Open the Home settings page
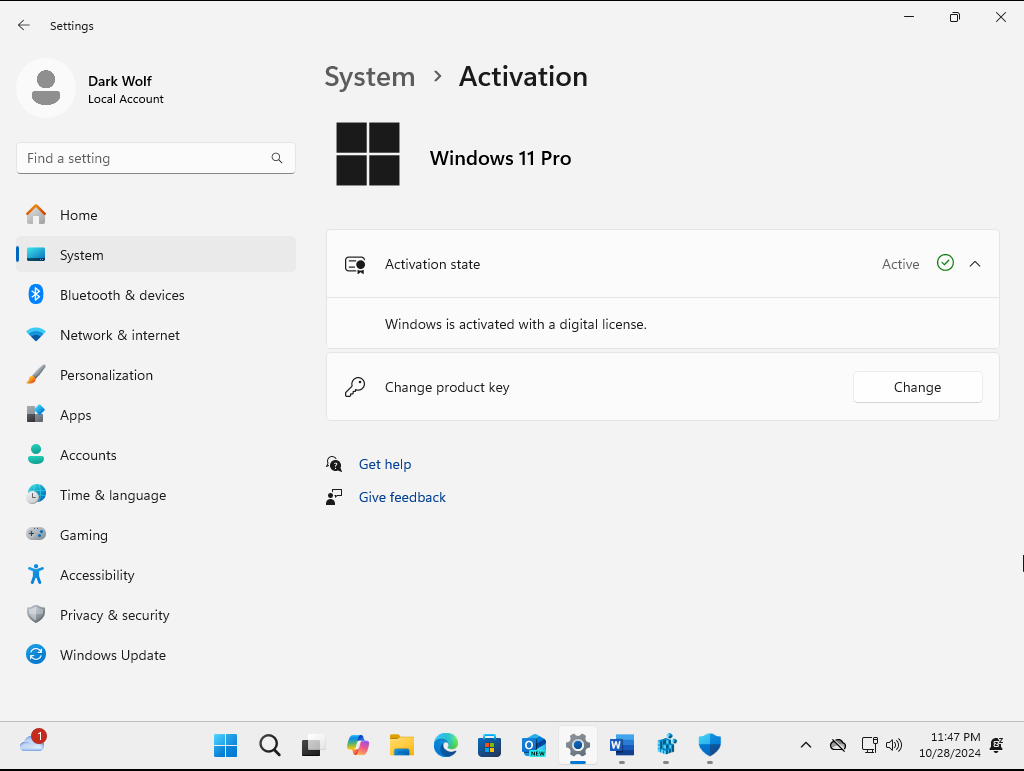1024x771 pixels. coord(155,215)
